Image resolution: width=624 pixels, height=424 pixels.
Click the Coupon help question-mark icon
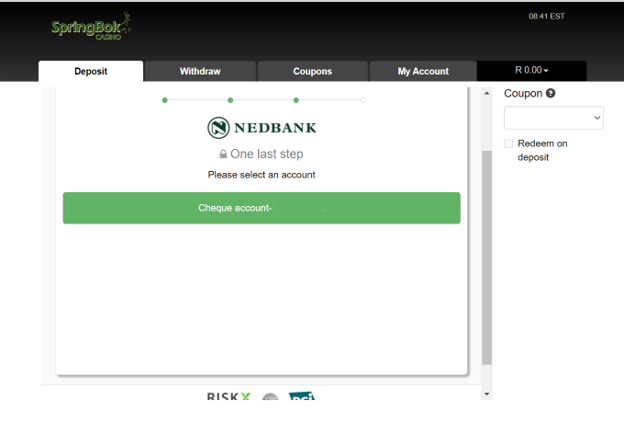[x=550, y=93]
